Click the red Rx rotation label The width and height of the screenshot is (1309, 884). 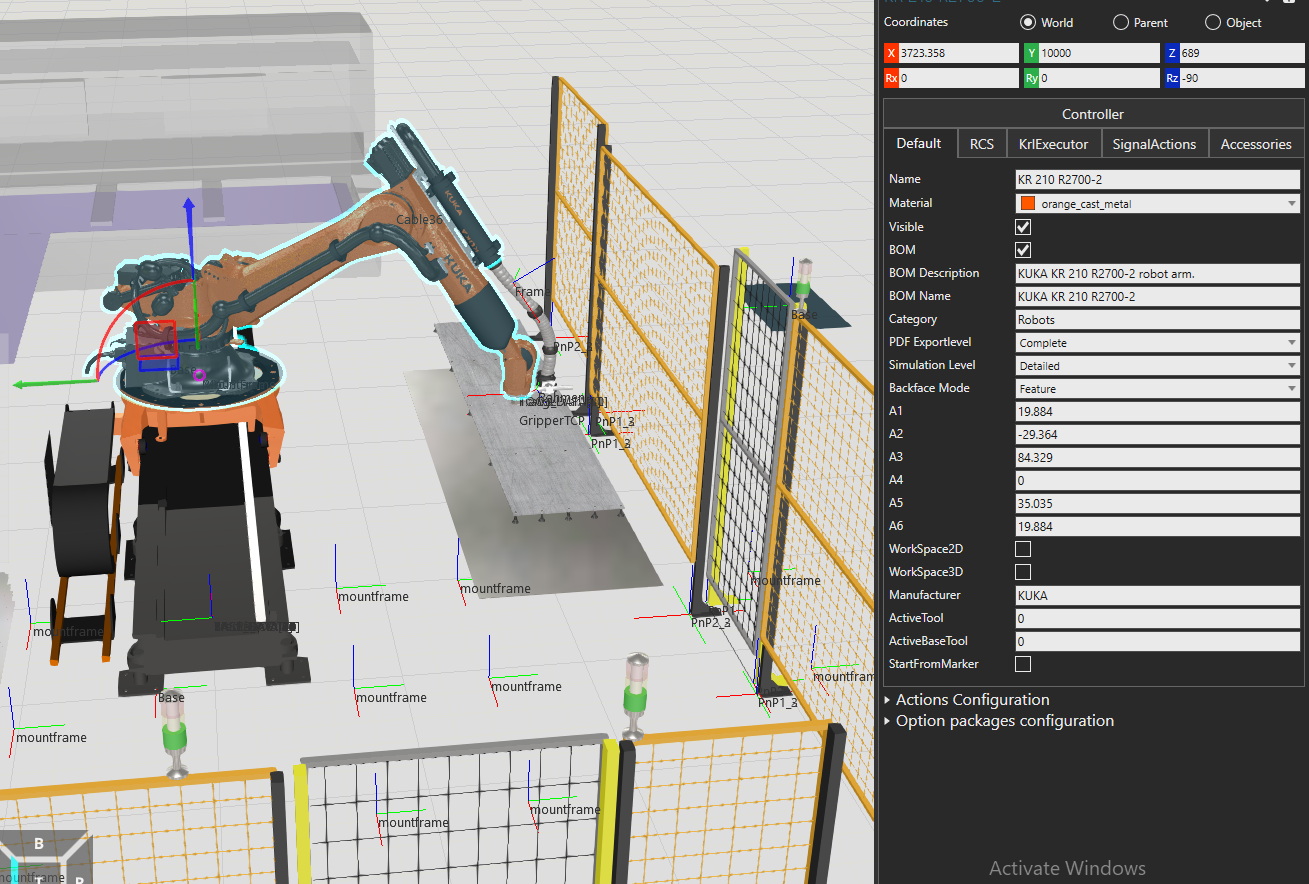click(x=891, y=78)
